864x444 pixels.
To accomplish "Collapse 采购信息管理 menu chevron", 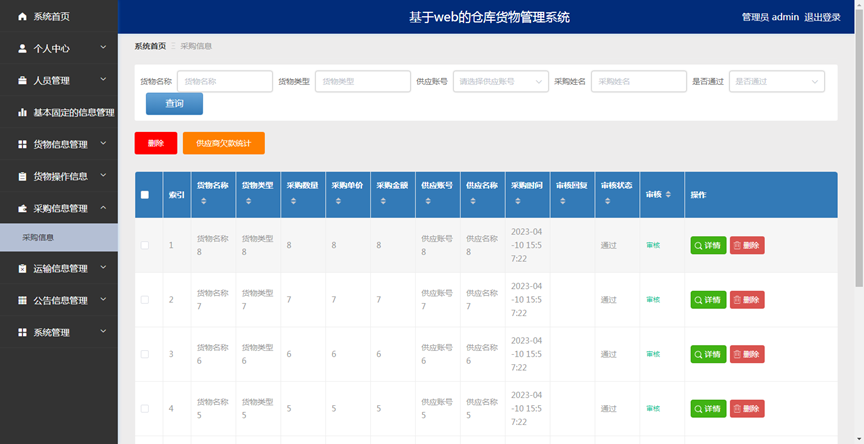I will click(103, 208).
